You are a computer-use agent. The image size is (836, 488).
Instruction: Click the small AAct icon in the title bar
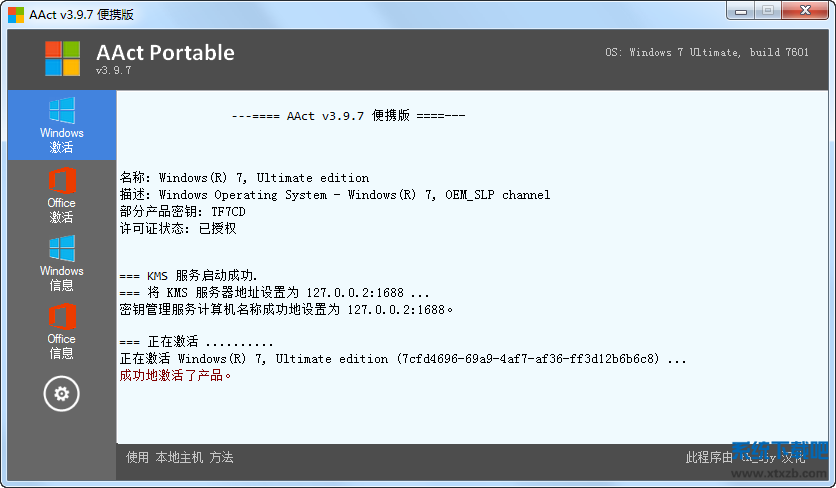(16, 14)
